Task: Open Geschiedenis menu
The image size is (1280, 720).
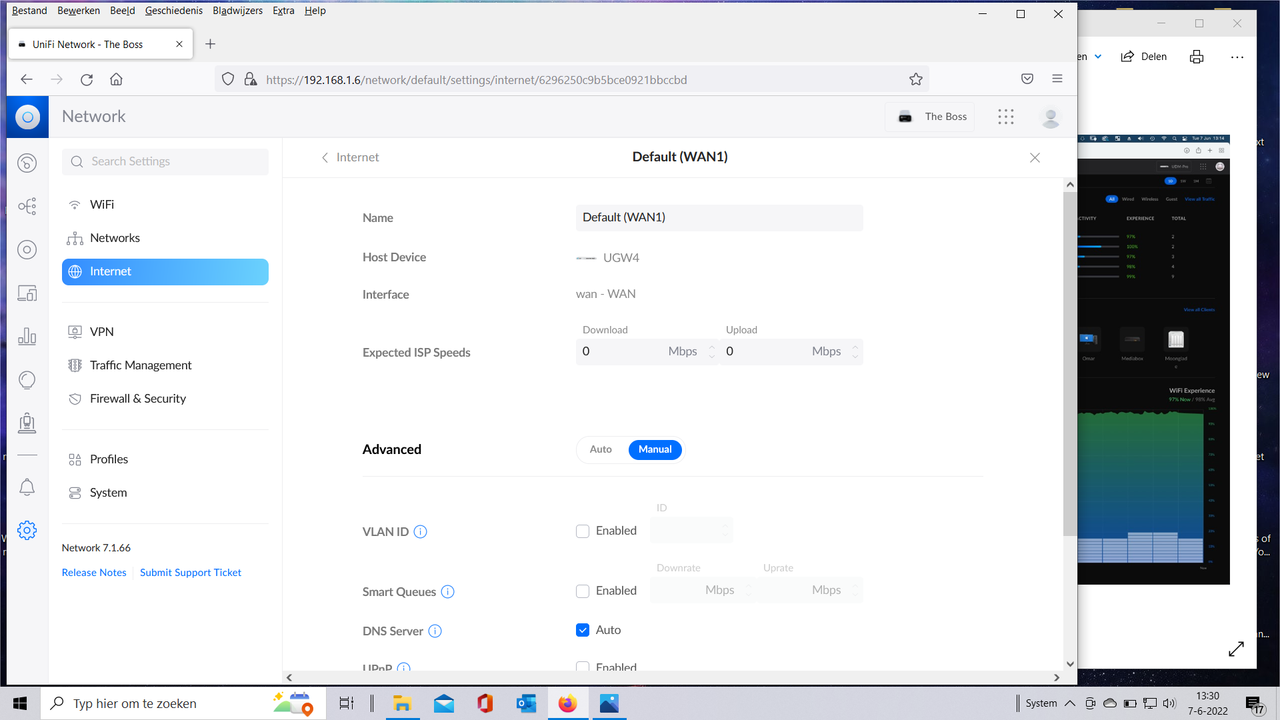Action: (x=174, y=11)
